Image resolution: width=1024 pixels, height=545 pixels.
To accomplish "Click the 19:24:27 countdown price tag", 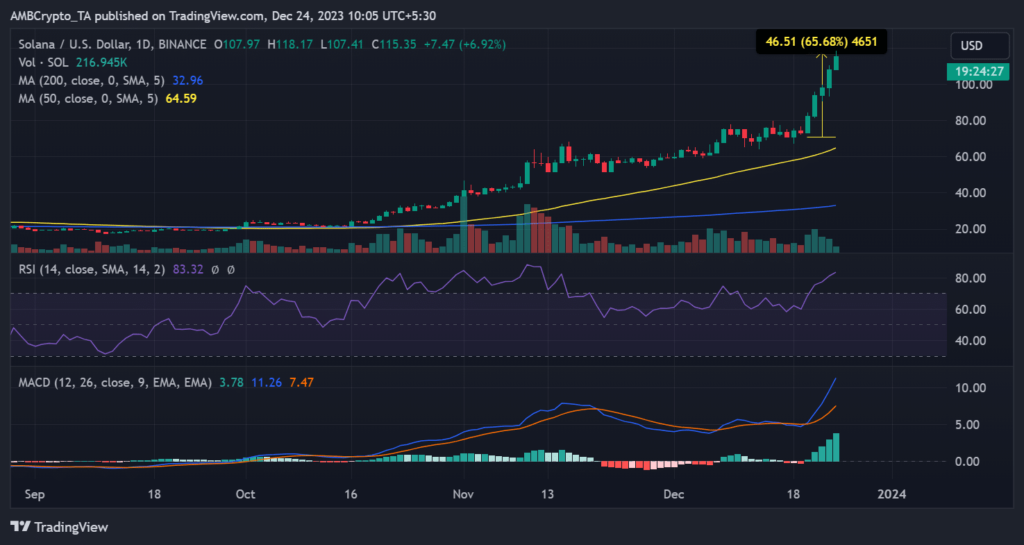I will point(969,72).
